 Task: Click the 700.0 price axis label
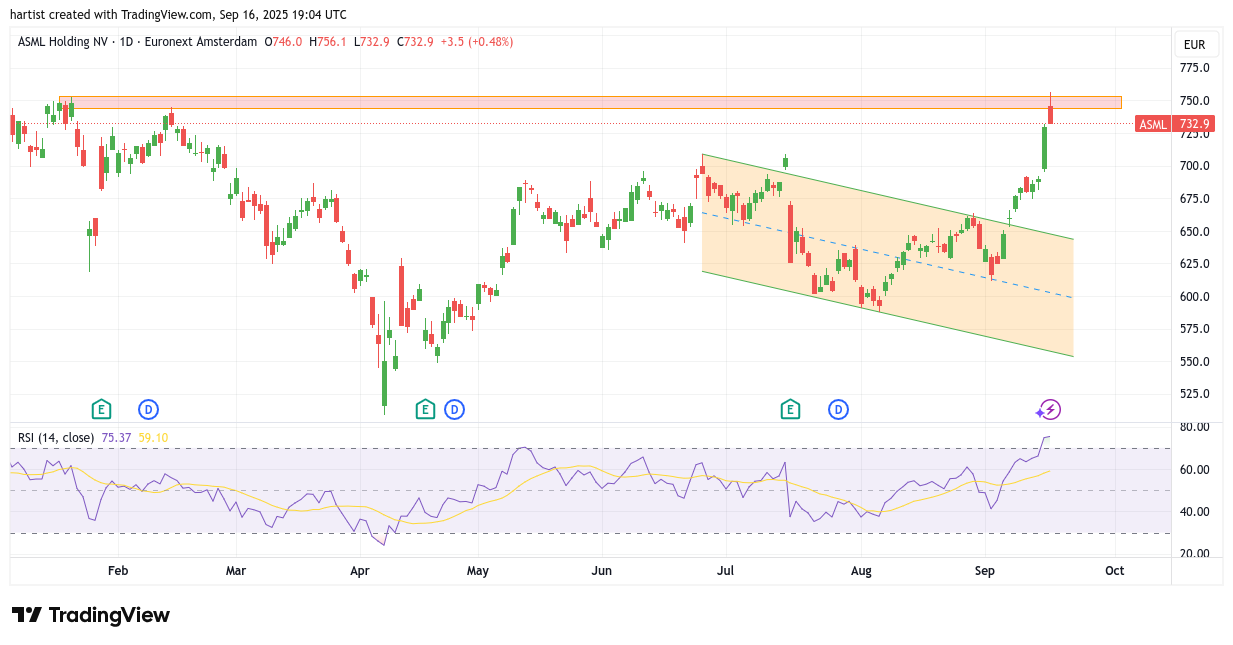point(1194,166)
